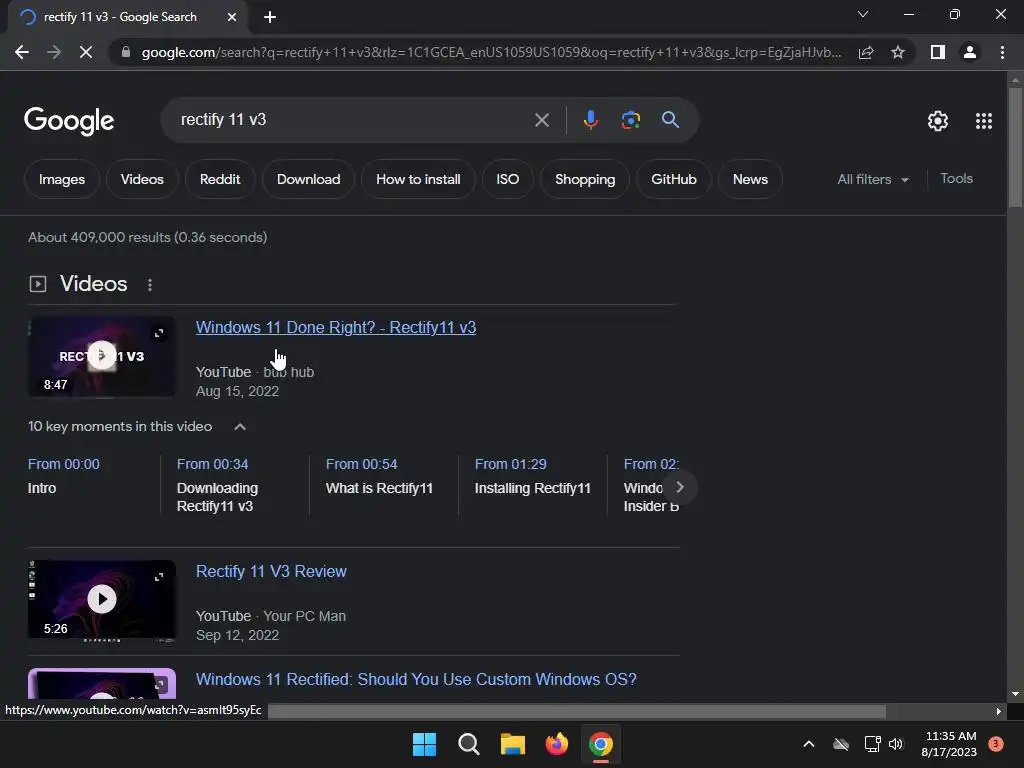Filter results by Videos
The height and width of the screenshot is (768, 1024).
coord(142,179)
